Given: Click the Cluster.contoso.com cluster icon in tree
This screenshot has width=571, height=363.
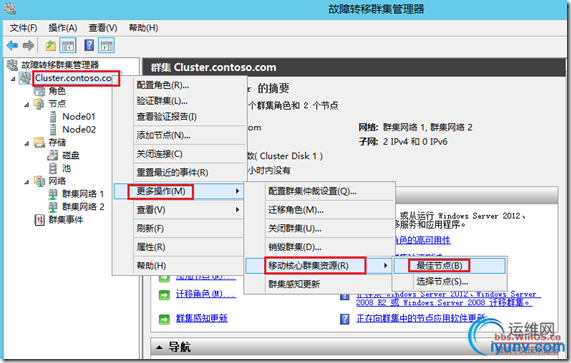Looking at the screenshot, I should pos(25,78).
